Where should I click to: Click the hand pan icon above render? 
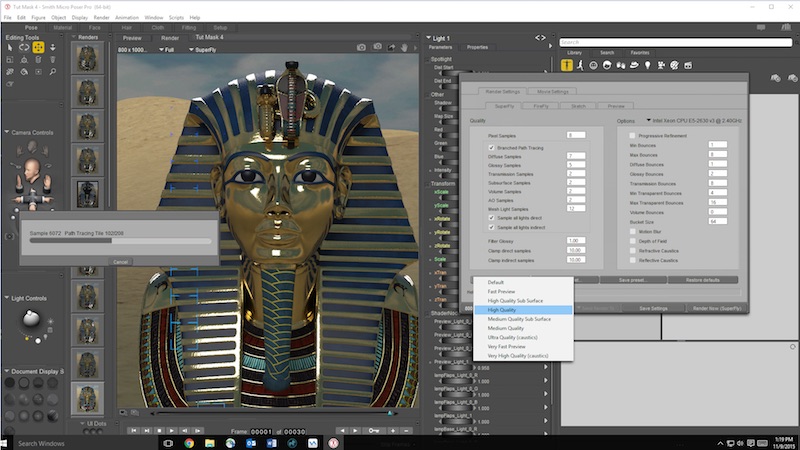point(404,47)
